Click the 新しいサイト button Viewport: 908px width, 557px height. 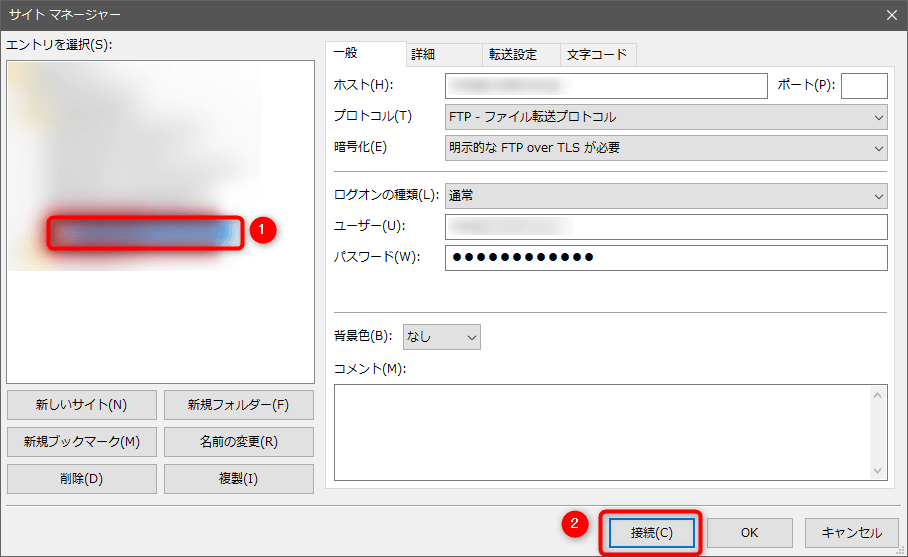click(81, 405)
